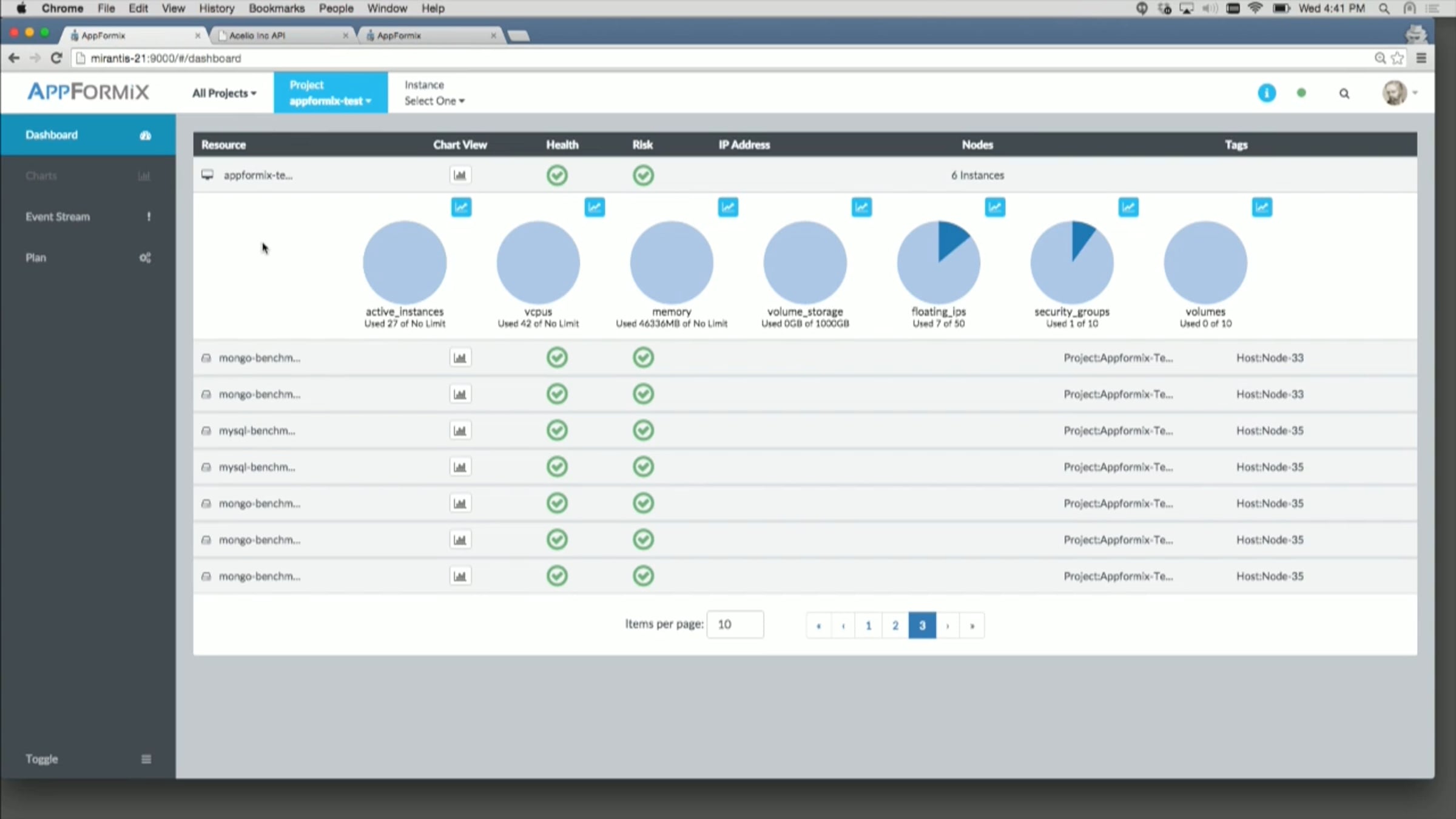Click the blue info icon in header

(x=1266, y=93)
